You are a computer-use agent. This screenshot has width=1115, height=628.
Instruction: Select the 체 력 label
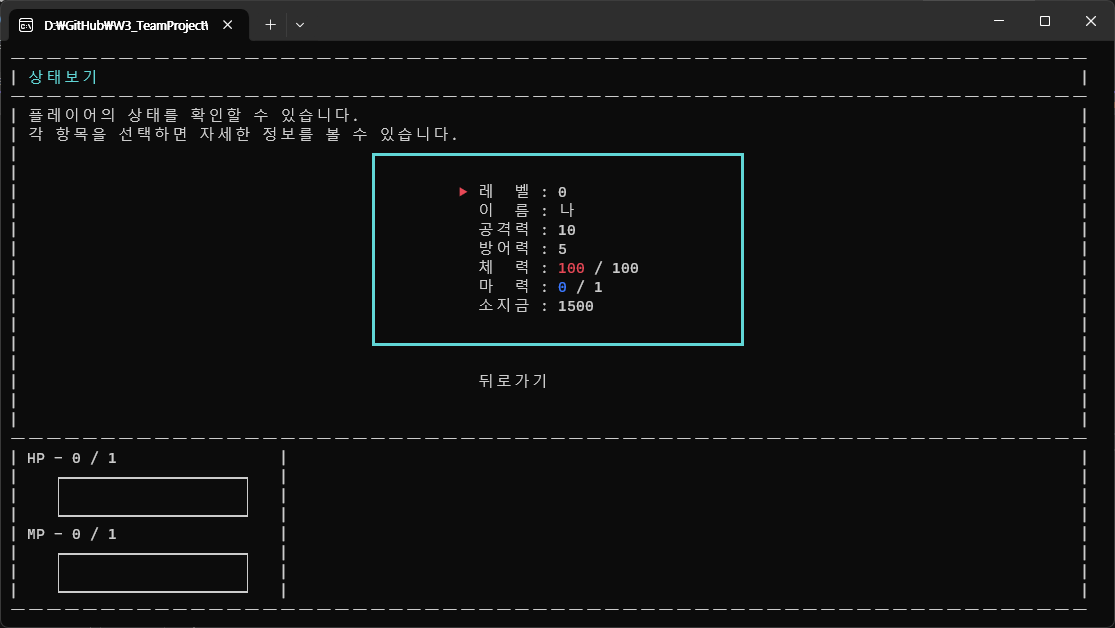(x=504, y=267)
